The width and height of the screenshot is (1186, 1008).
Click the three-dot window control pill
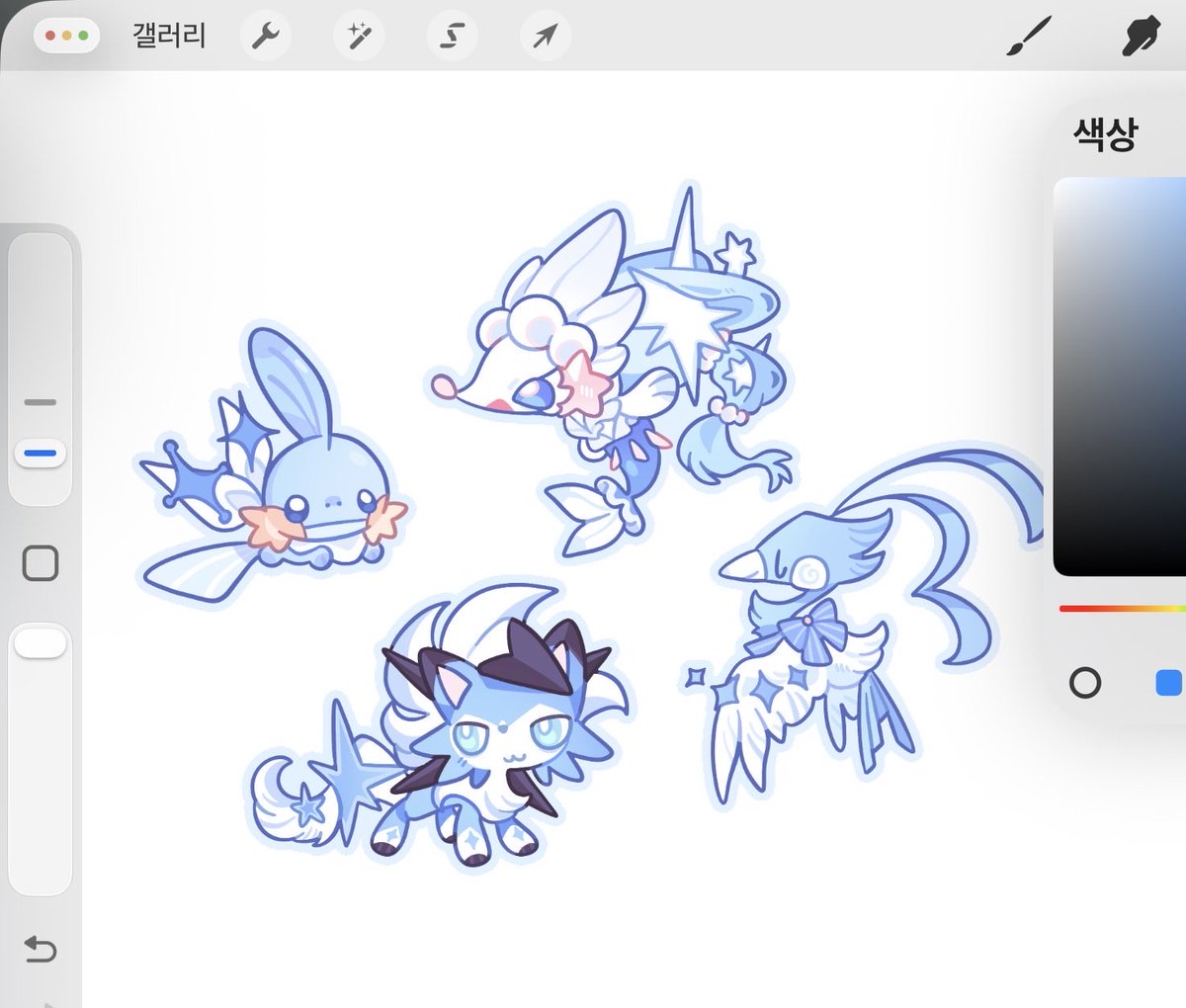click(x=66, y=36)
